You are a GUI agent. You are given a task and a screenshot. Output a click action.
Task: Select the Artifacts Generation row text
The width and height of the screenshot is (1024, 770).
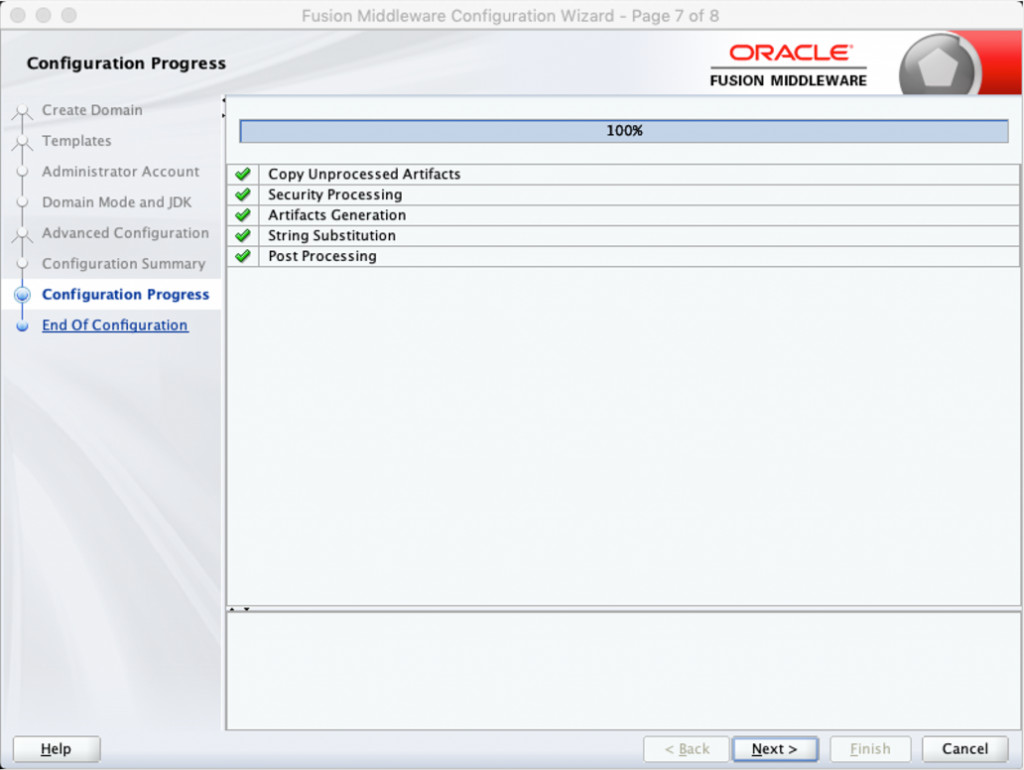point(337,215)
